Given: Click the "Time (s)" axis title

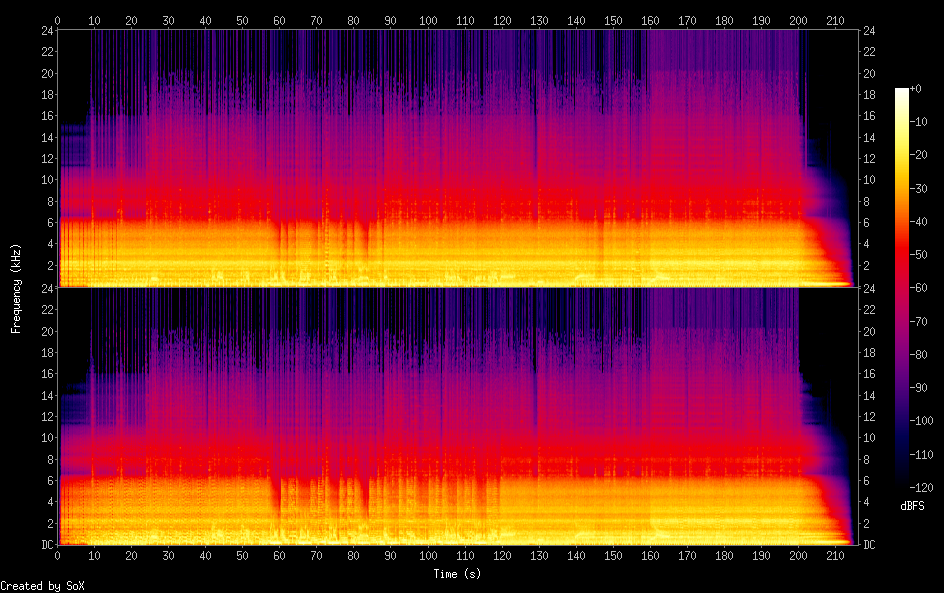Looking at the screenshot, I should tap(458, 574).
